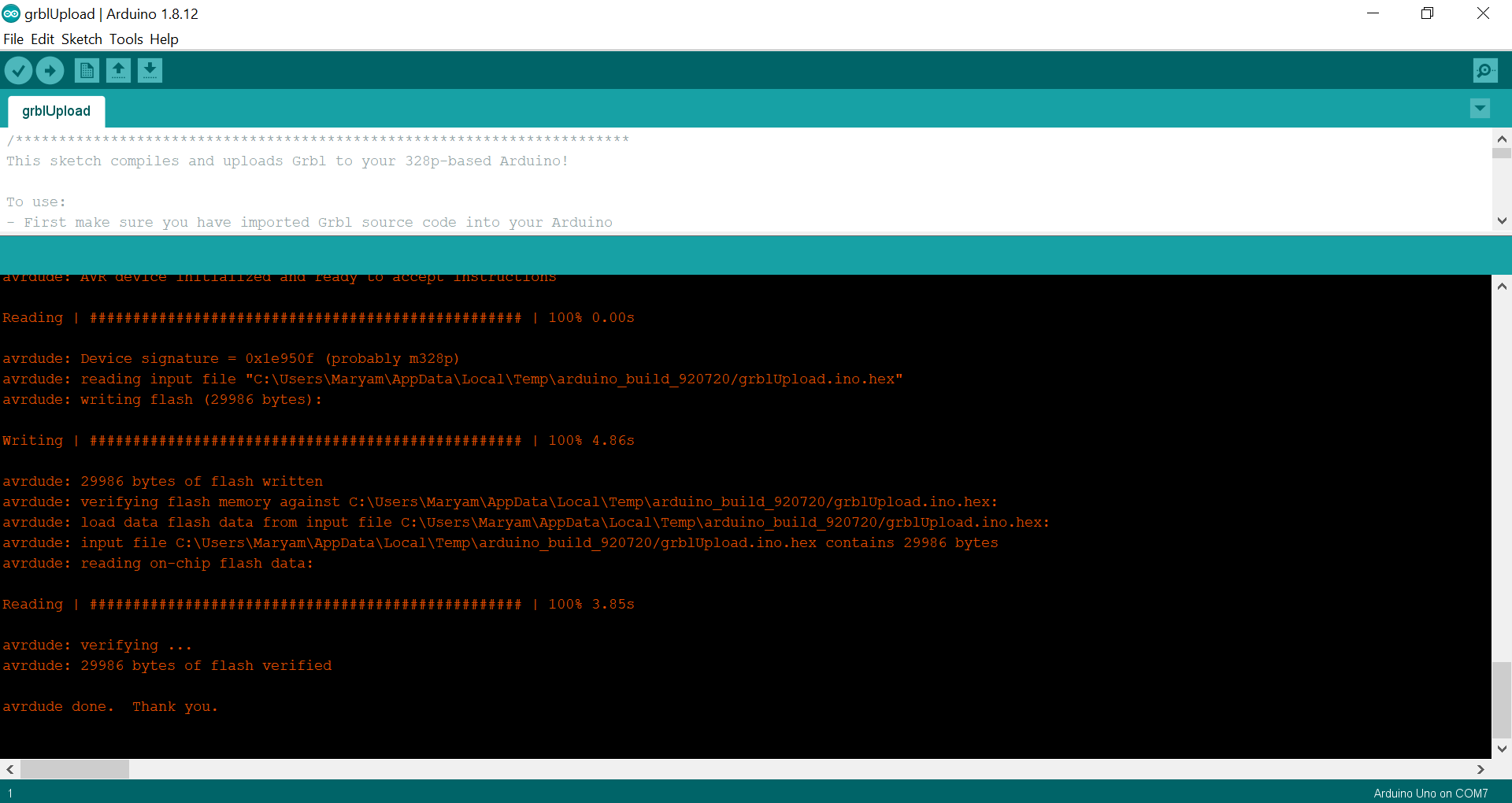Click line number '1' in status bar
This screenshot has width=1512, height=803.
(x=10, y=794)
